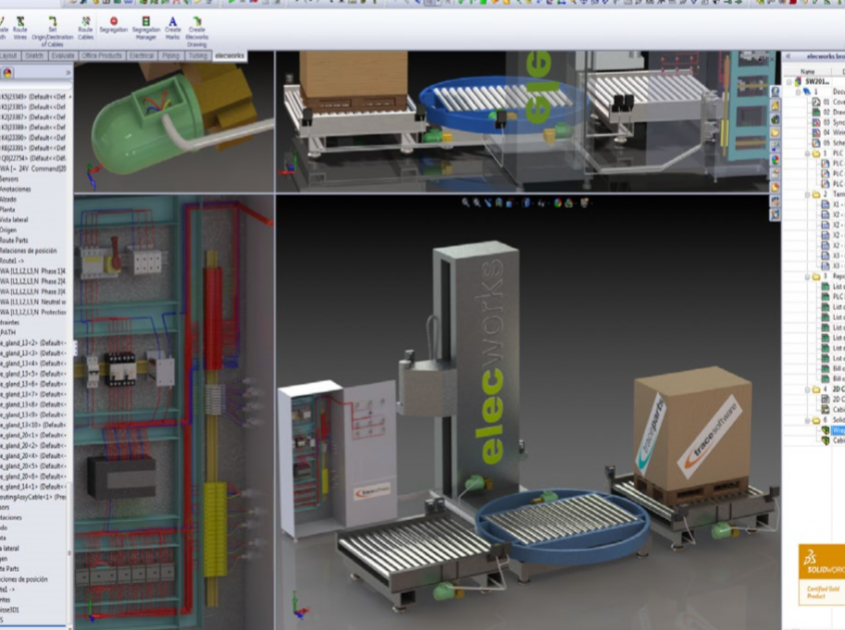Click Previous View in heads-up toolbar
Screen dimensions: 845x630
[488, 203]
